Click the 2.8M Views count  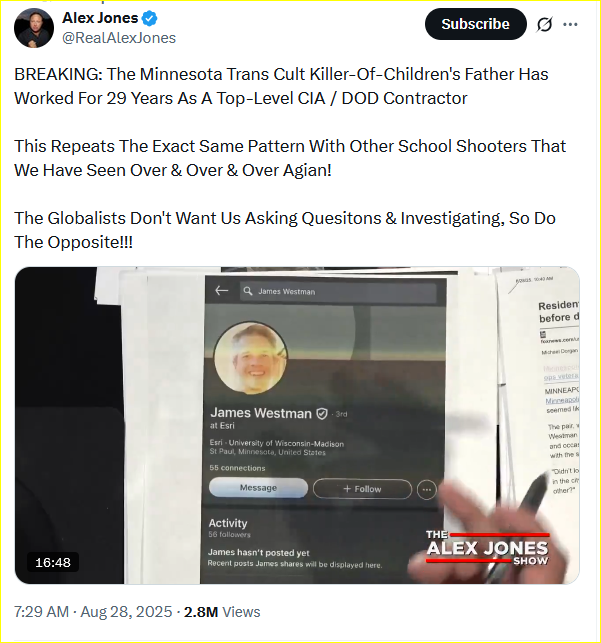[x=222, y=612]
